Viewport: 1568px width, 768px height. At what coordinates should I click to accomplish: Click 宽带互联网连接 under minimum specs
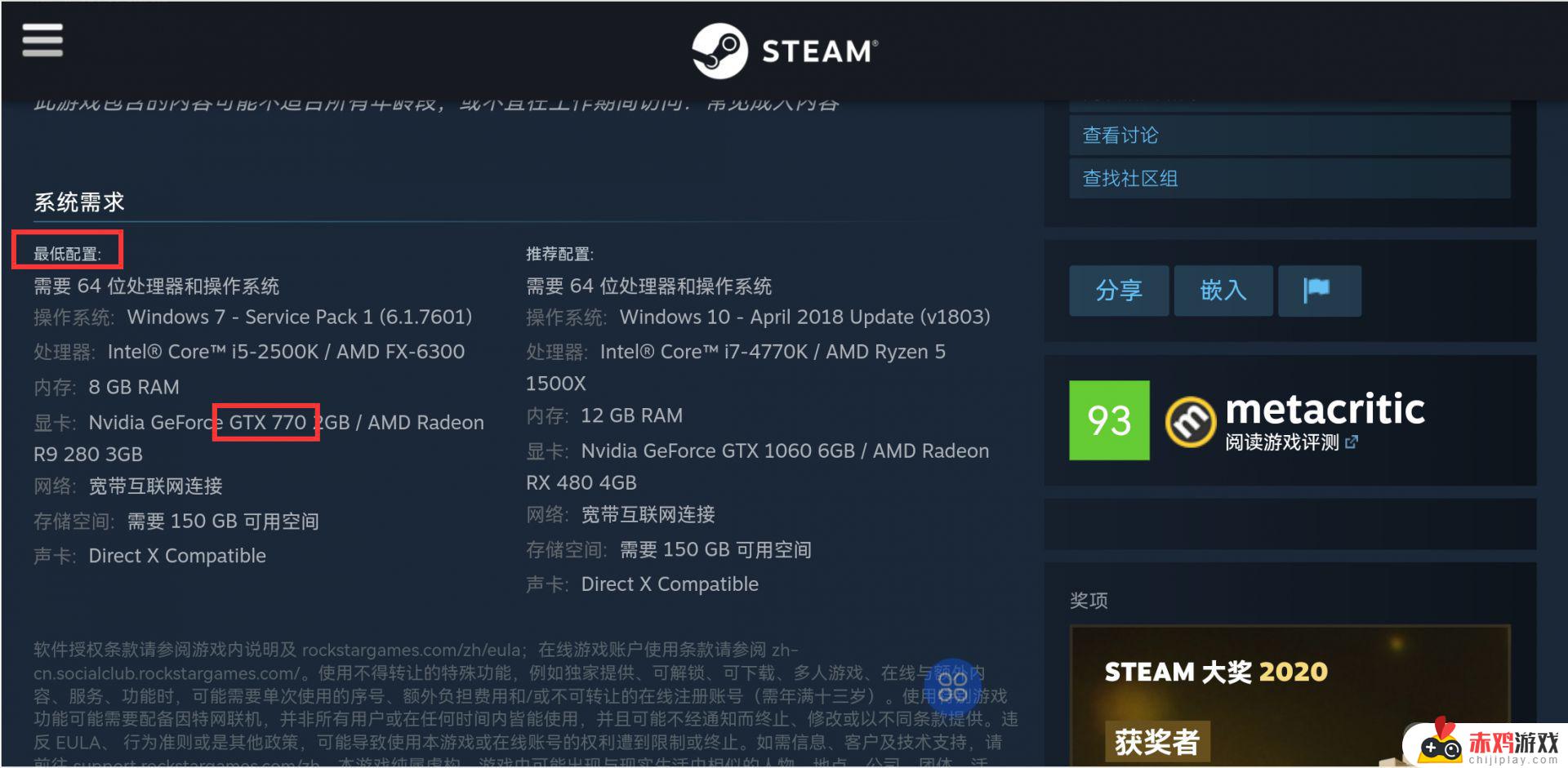(x=155, y=486)
